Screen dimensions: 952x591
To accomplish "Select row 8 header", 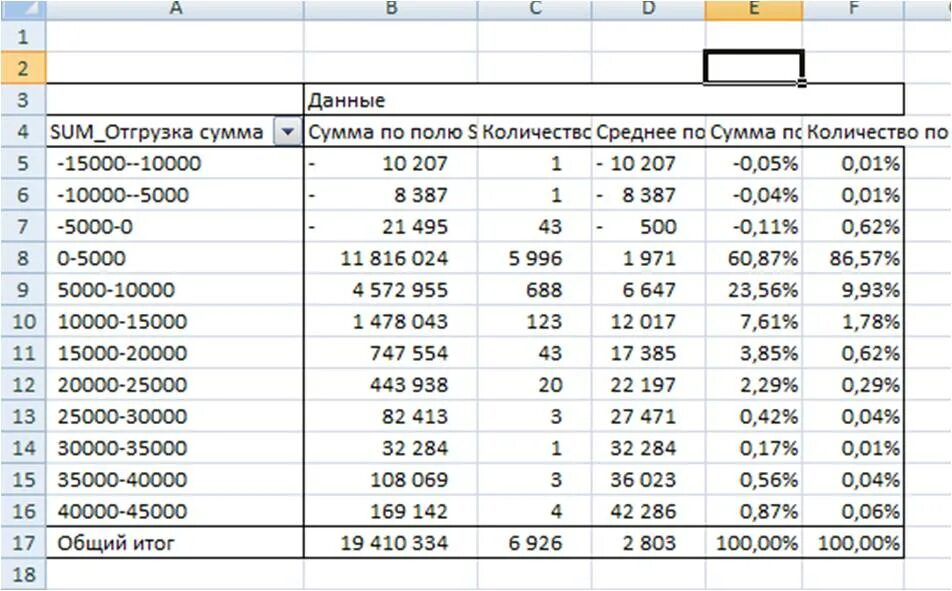I will [23, 258].
